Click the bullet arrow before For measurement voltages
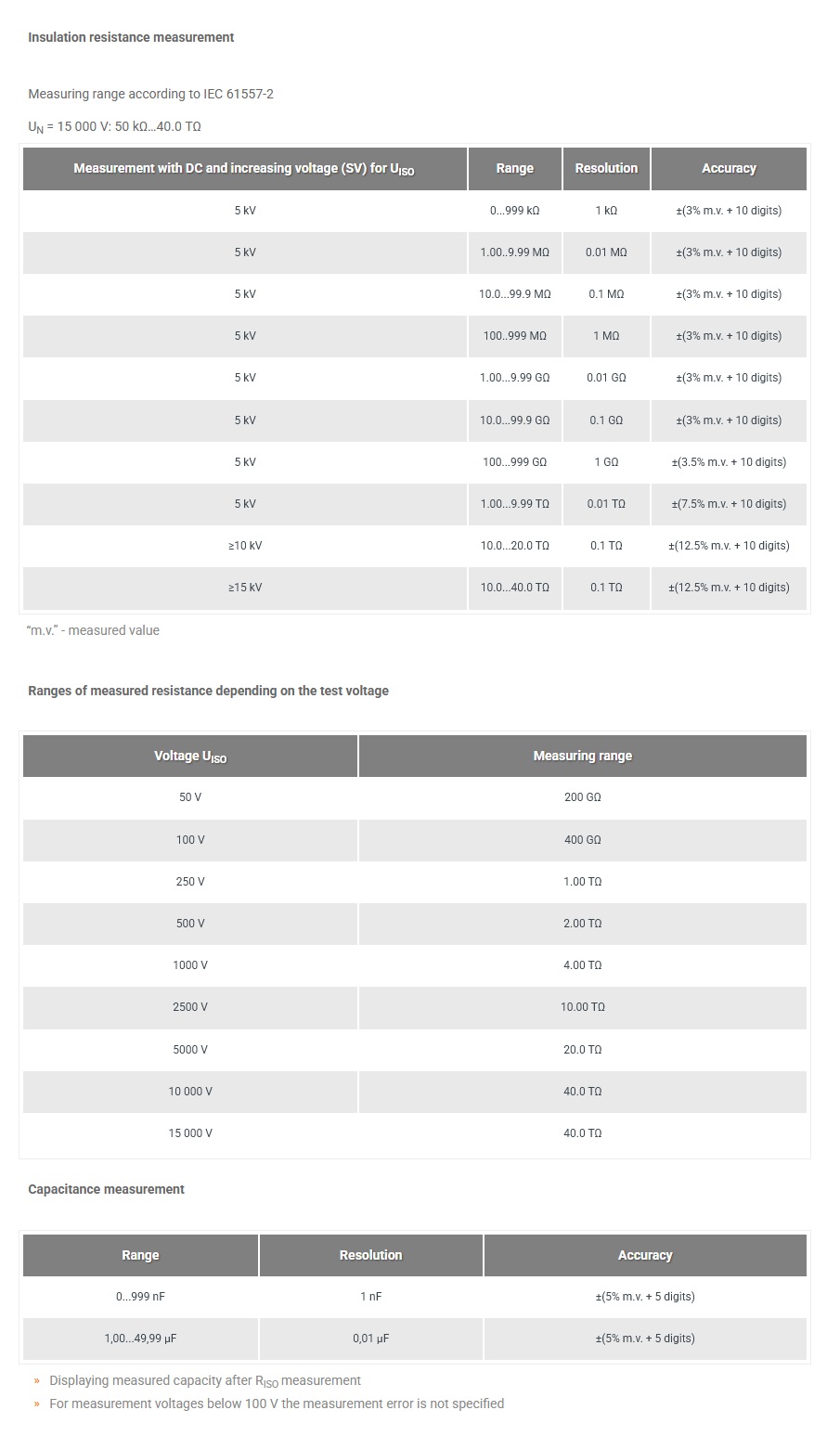840x1449 pixels. coord(37,1404)
